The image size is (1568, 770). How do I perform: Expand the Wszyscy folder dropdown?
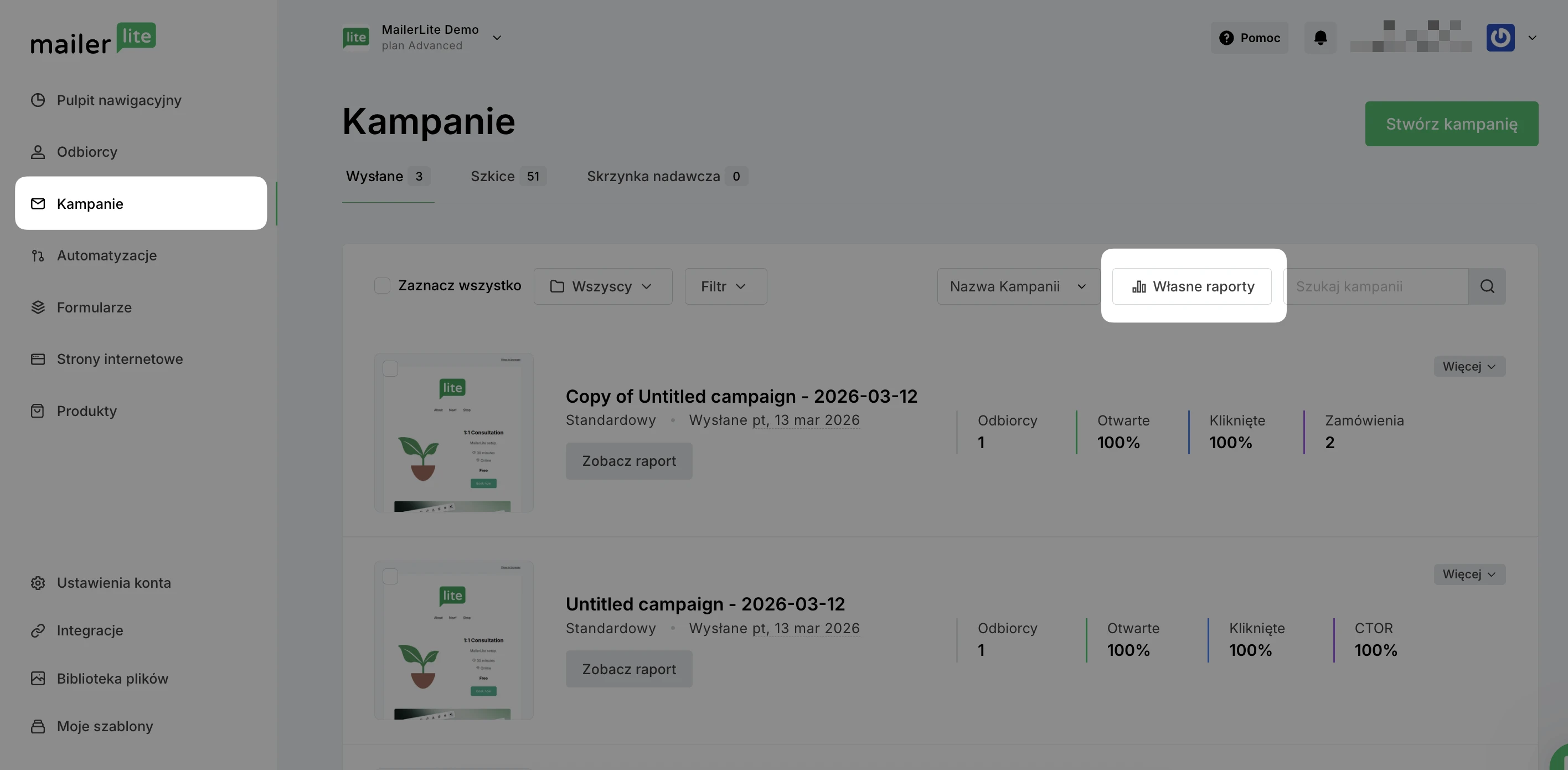(602, 286)
